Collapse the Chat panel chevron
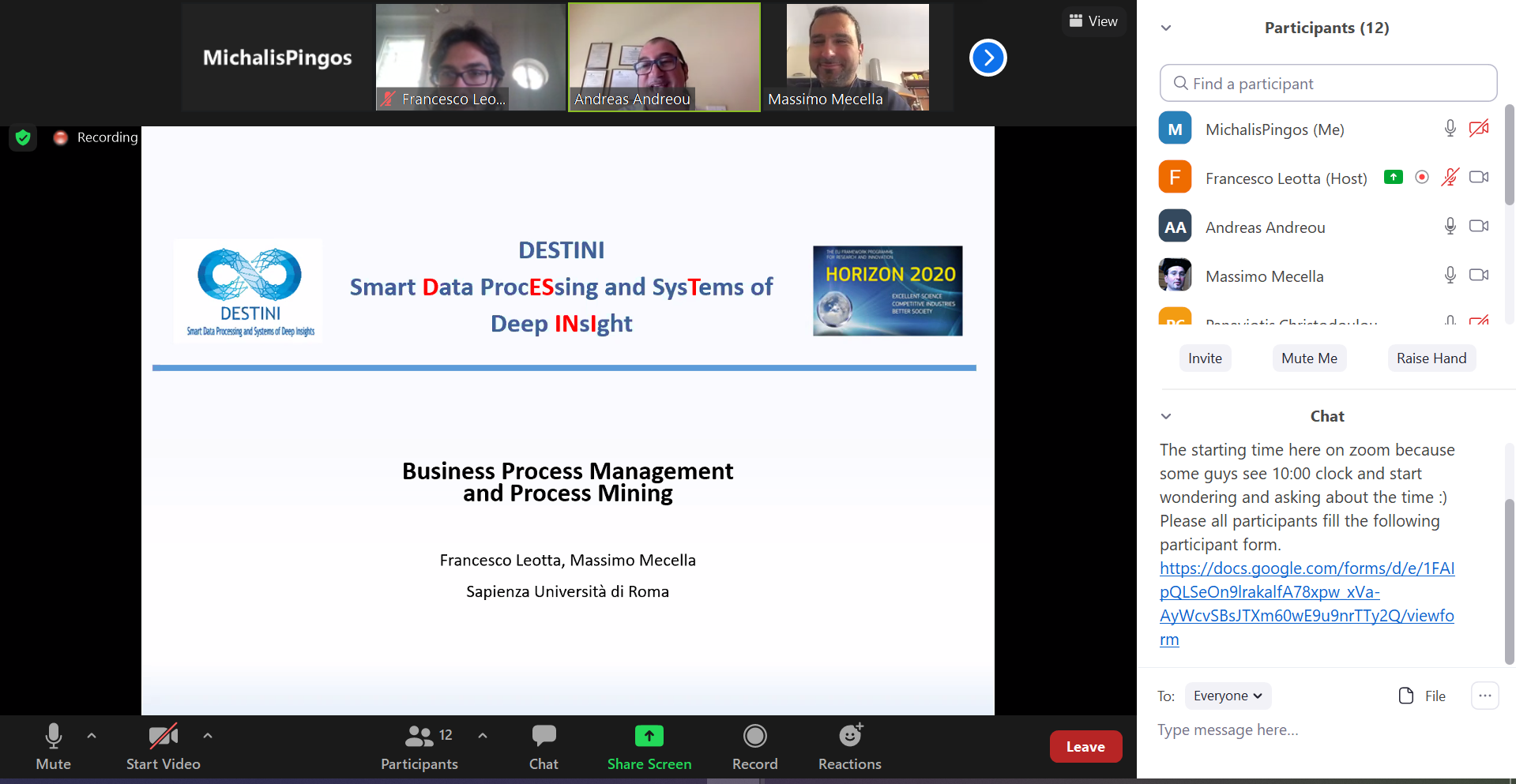This screenshot has width=1516, height=784. (1166, 416)
